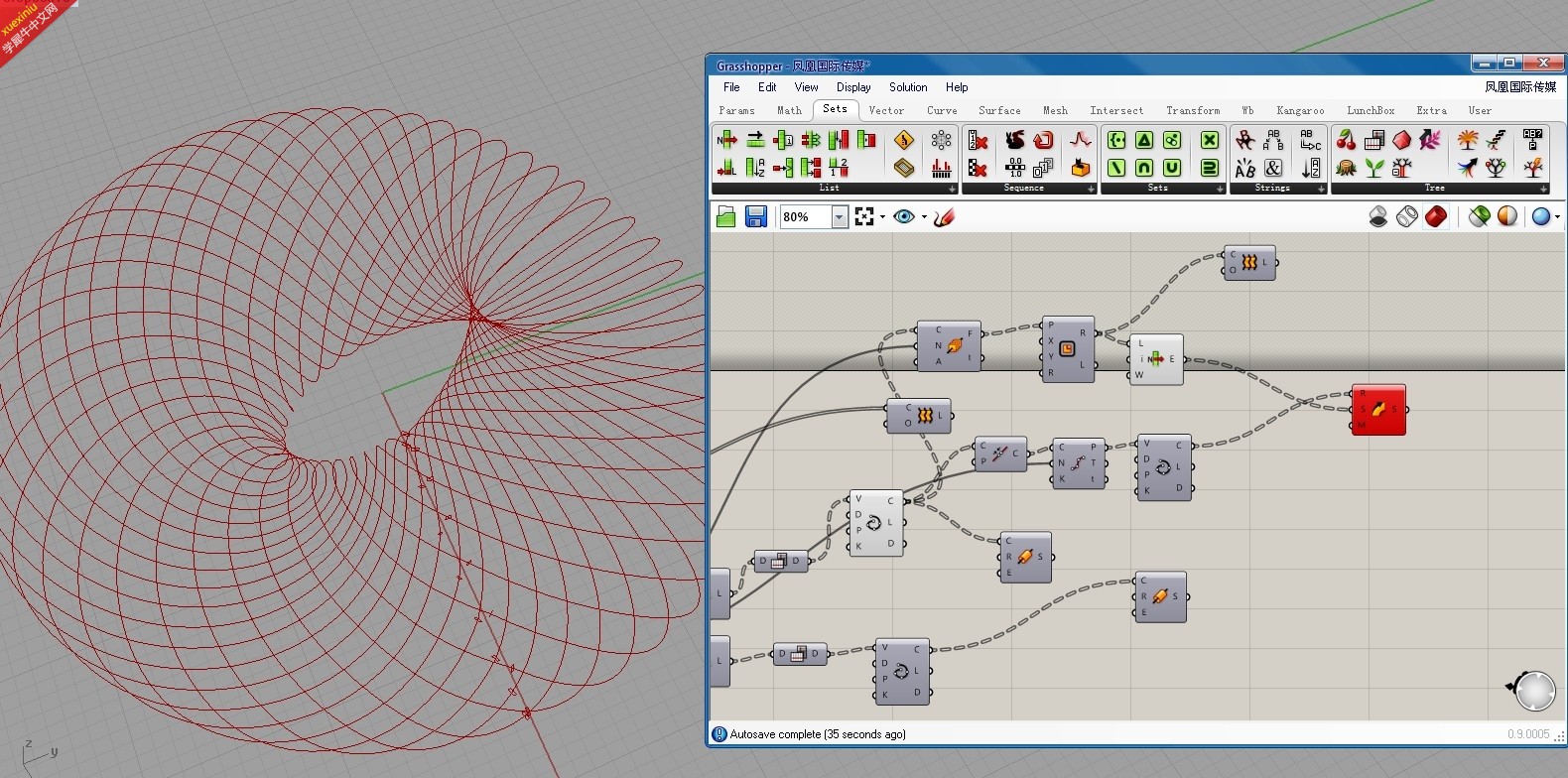Toggle shaded red preview mode

click(1436, 216)
